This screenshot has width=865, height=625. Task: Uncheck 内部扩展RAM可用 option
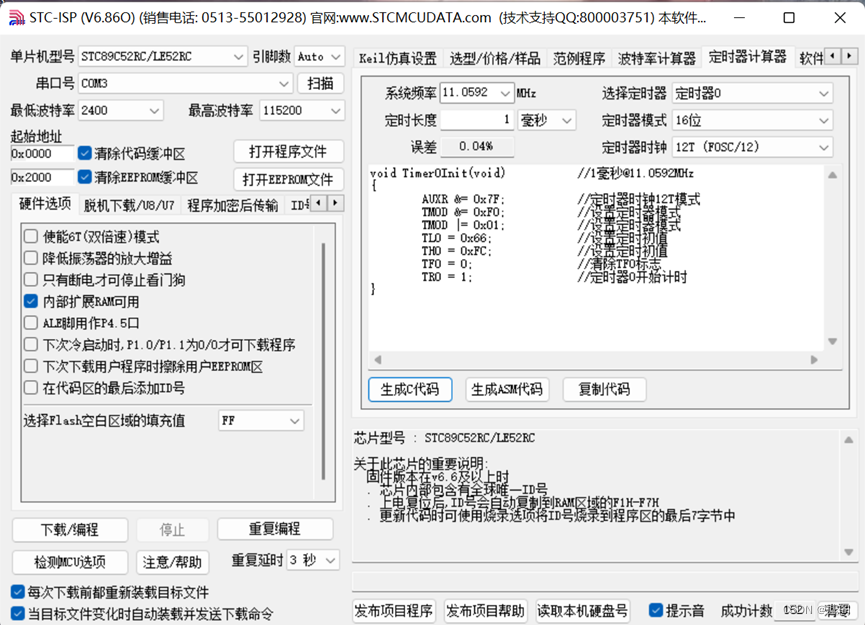(x=31, y=301)
